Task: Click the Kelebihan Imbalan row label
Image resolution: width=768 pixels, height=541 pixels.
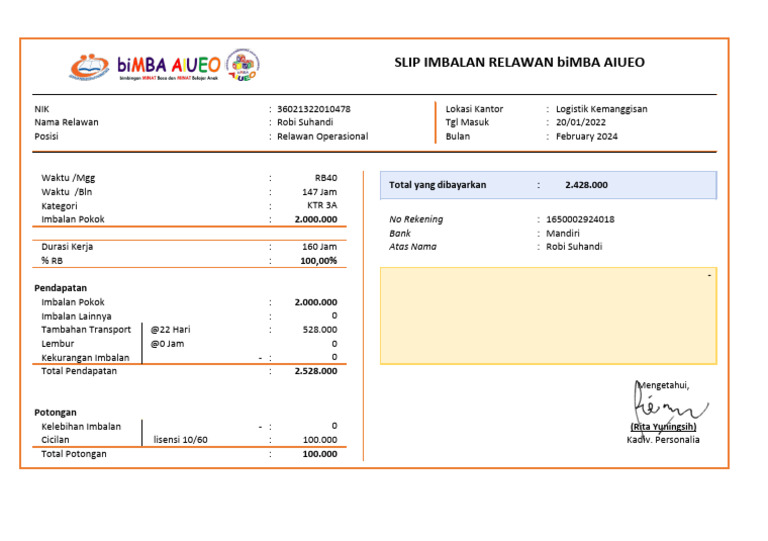Action: (x=81, y=426)
